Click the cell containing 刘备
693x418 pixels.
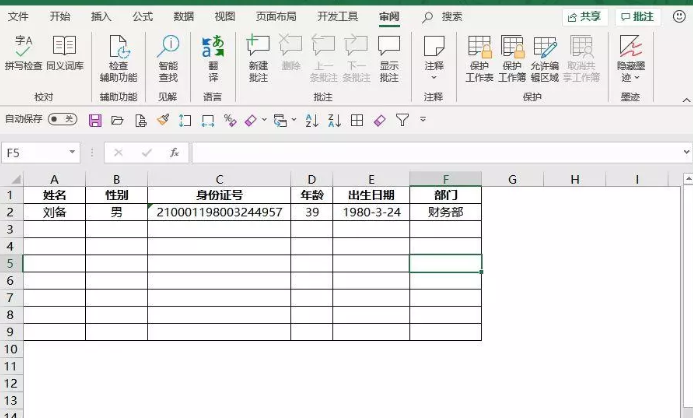(54, 212)
